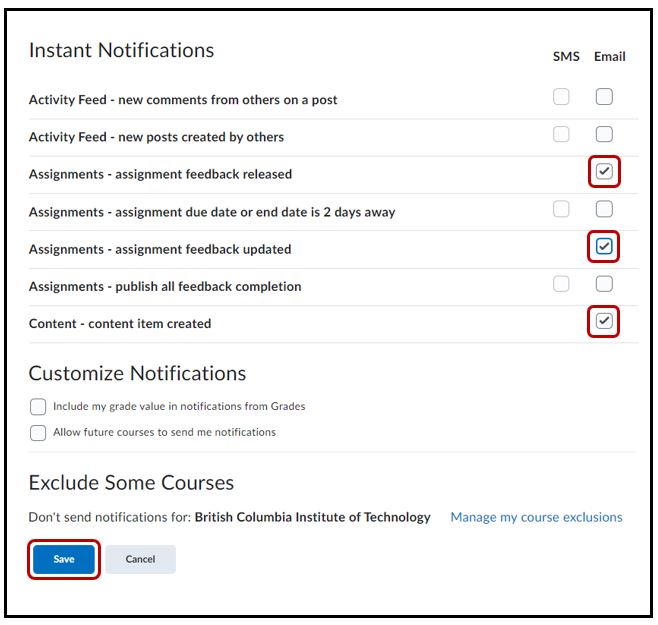658x625 pixels.
Task: Enable SMS for assignment due date reminder
Action: (x=562, y=209)
